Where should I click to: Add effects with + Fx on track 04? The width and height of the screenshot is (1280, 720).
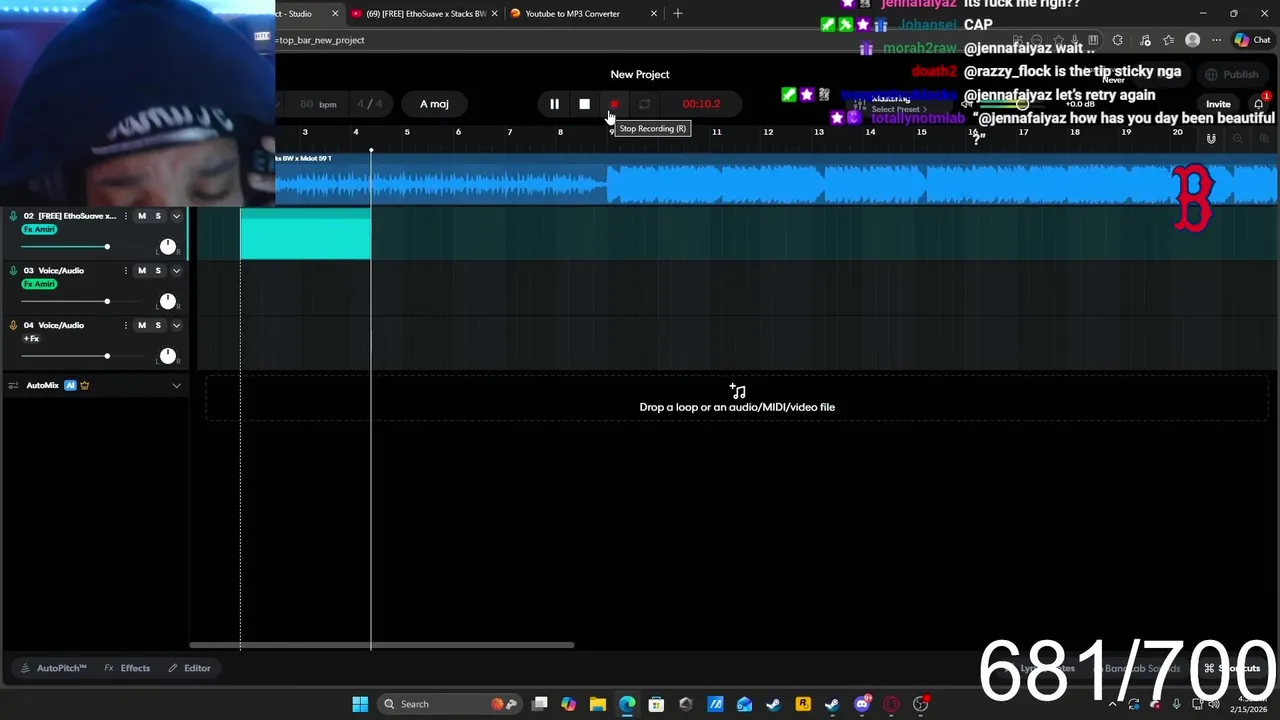click(31, 339)
